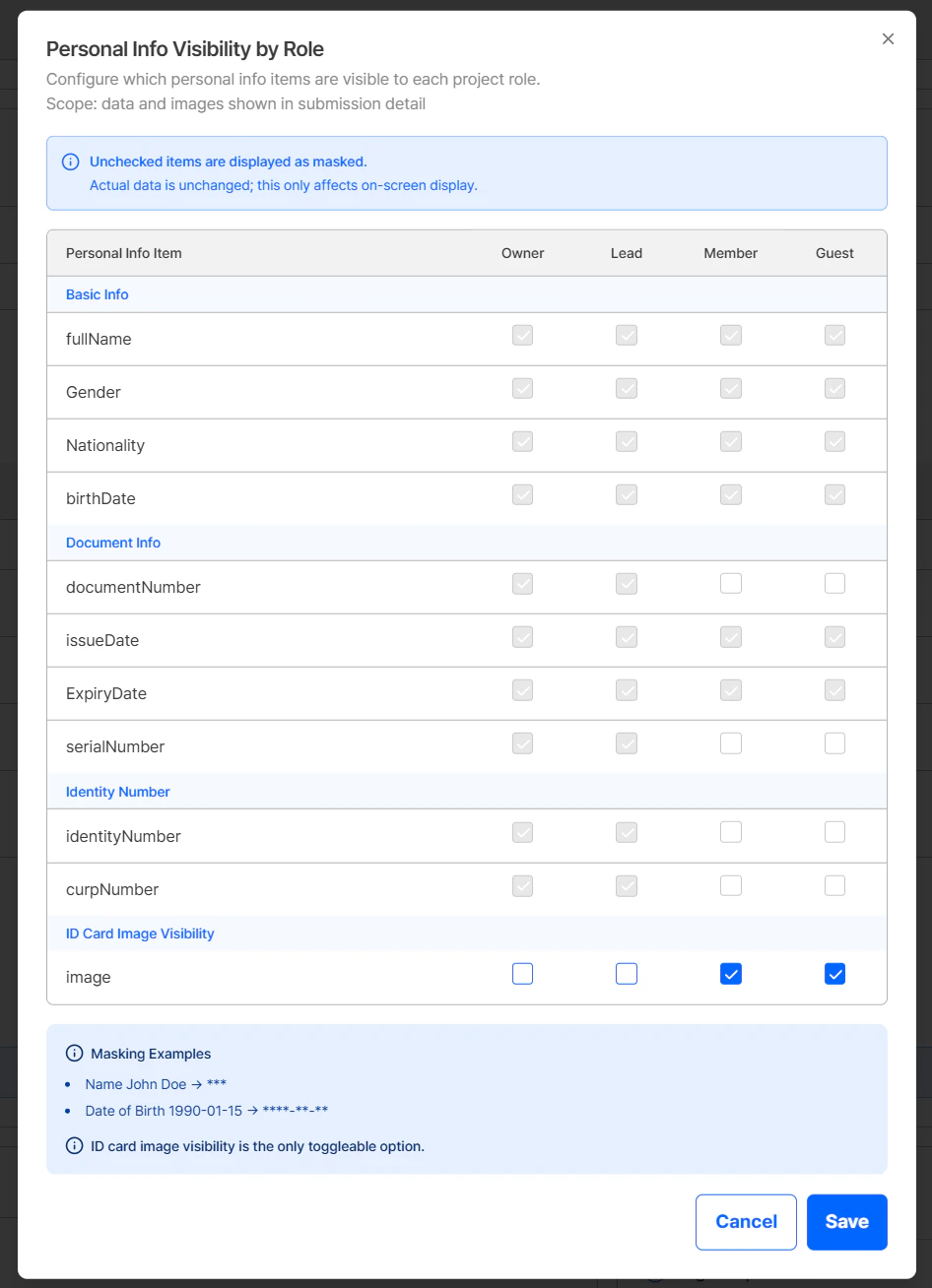This screenshot has height=1288, width=932.
Task: Select the Document Info section heading
Action: click(x=113, y=543)
